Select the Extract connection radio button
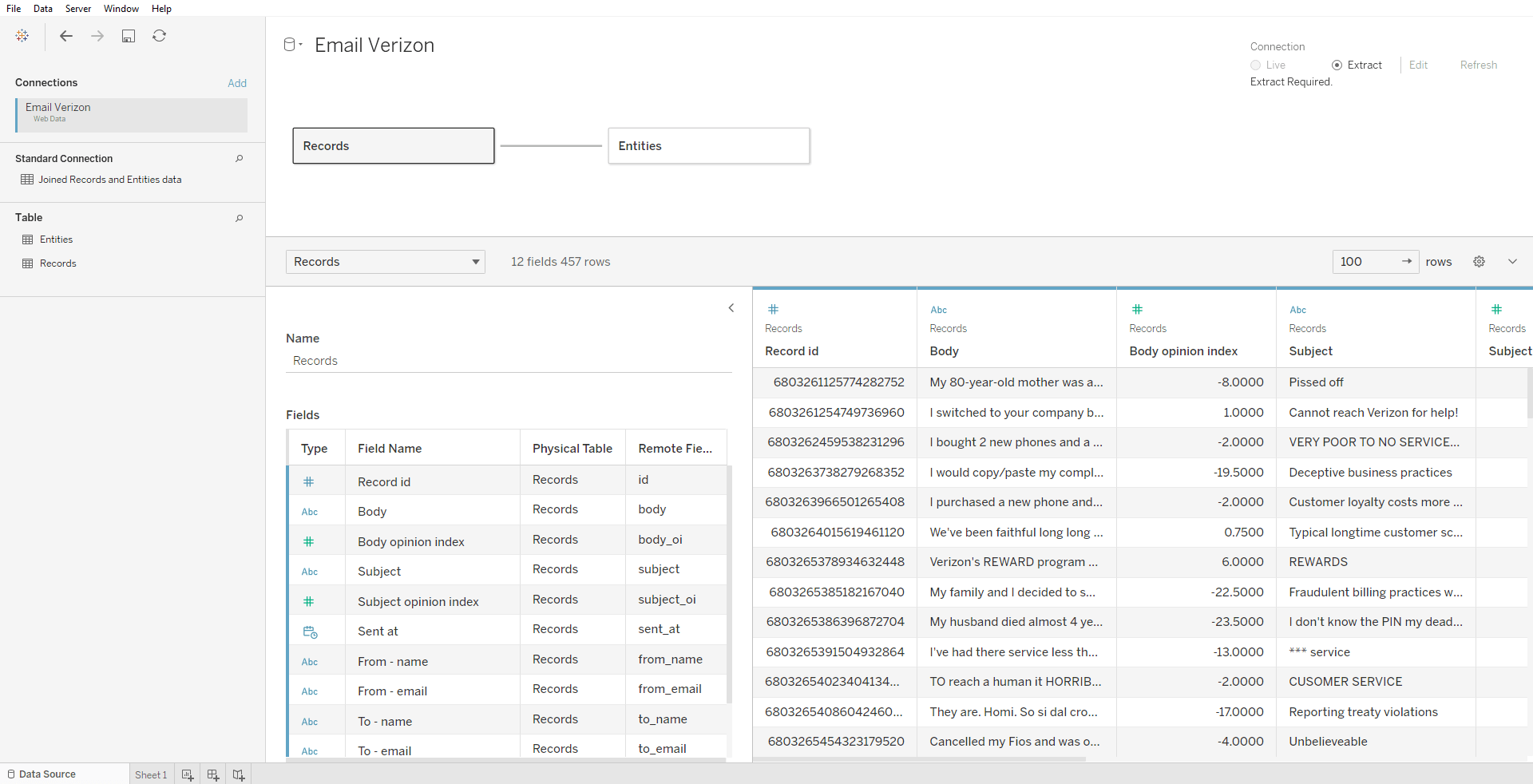This screenshot has width=1533, height=784. click(1337, 65)
